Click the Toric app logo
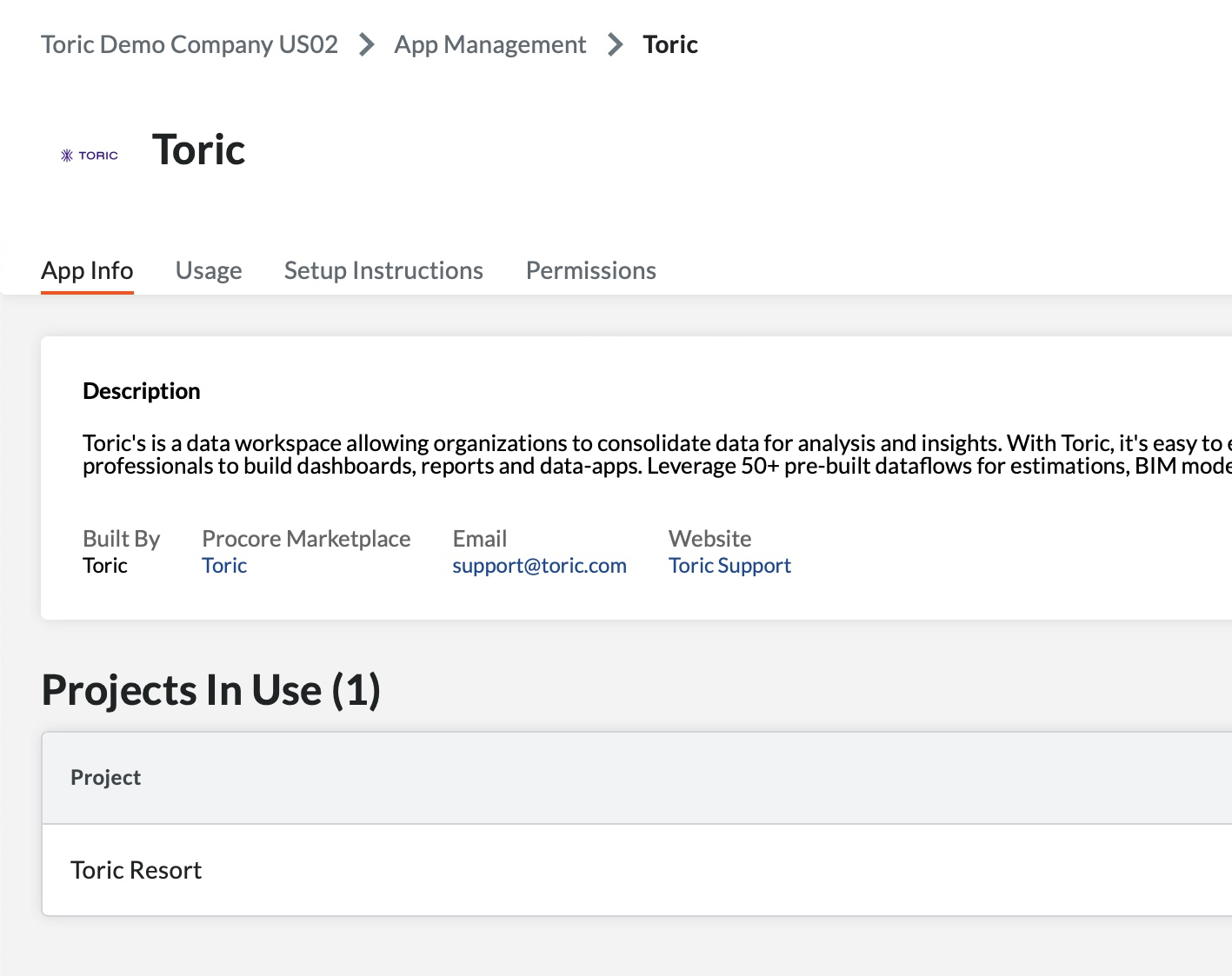Image resolution: width=1232 pixels, height=976 pixels. click(x=90, y=156)
